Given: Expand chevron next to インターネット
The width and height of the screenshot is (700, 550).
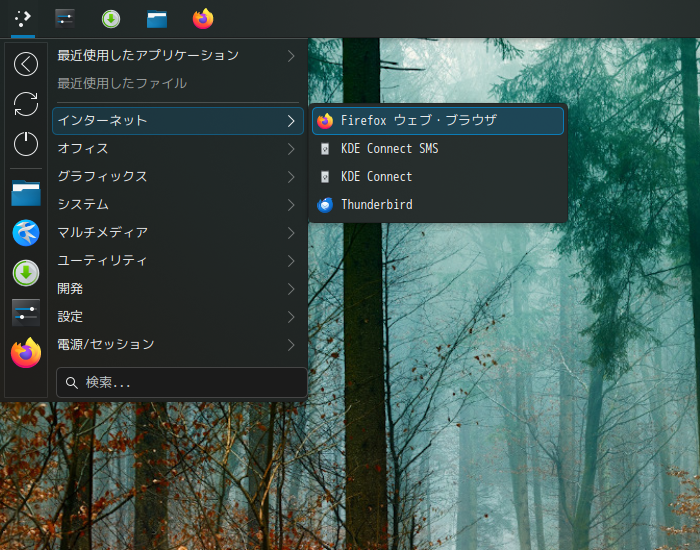Looking at the screenshot, I should (291, 121).
